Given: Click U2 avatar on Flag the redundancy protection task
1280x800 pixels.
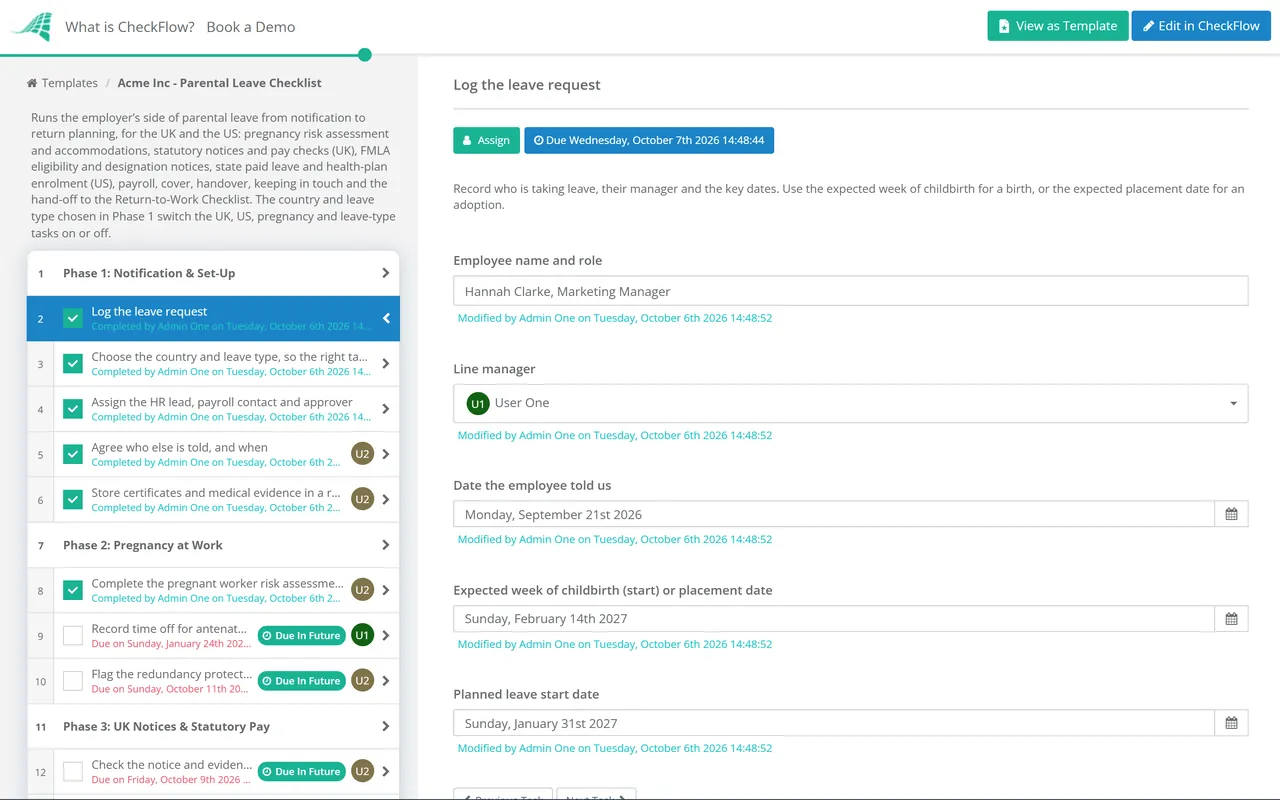Looking at the screenshot, I should [362, 681].
